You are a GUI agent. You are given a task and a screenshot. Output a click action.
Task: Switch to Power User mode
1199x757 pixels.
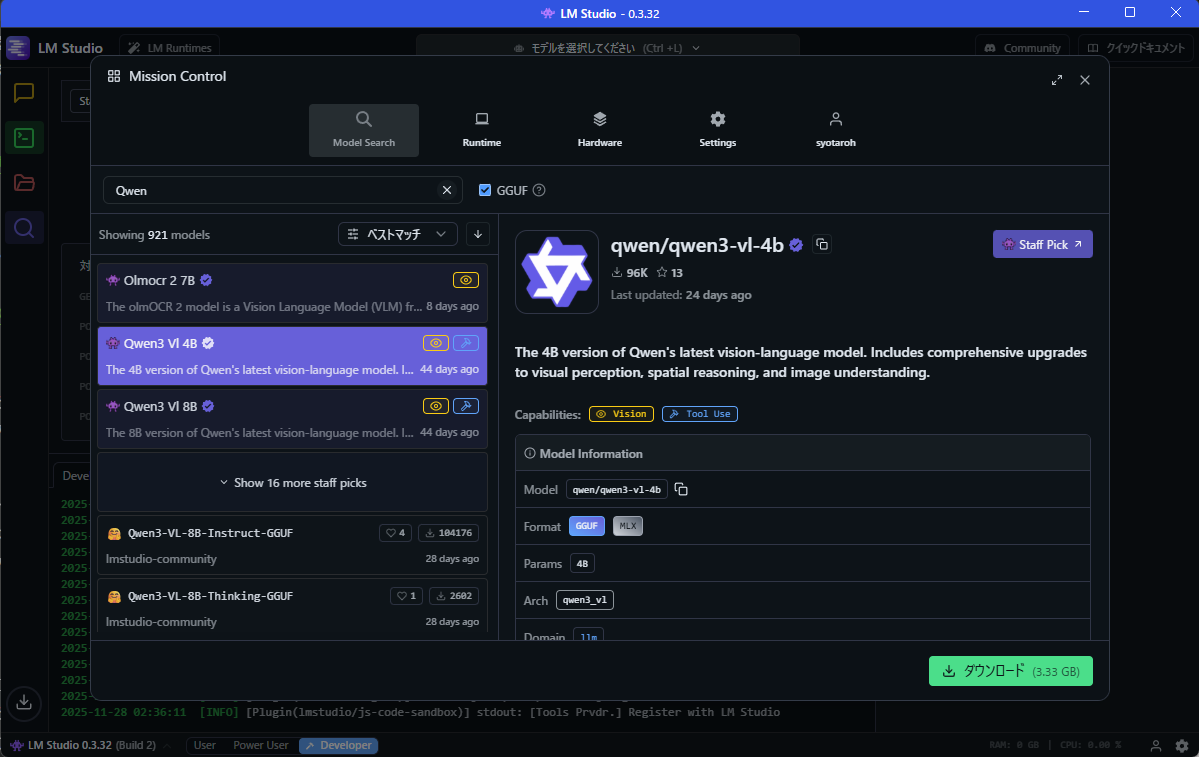tap(261, 746)
